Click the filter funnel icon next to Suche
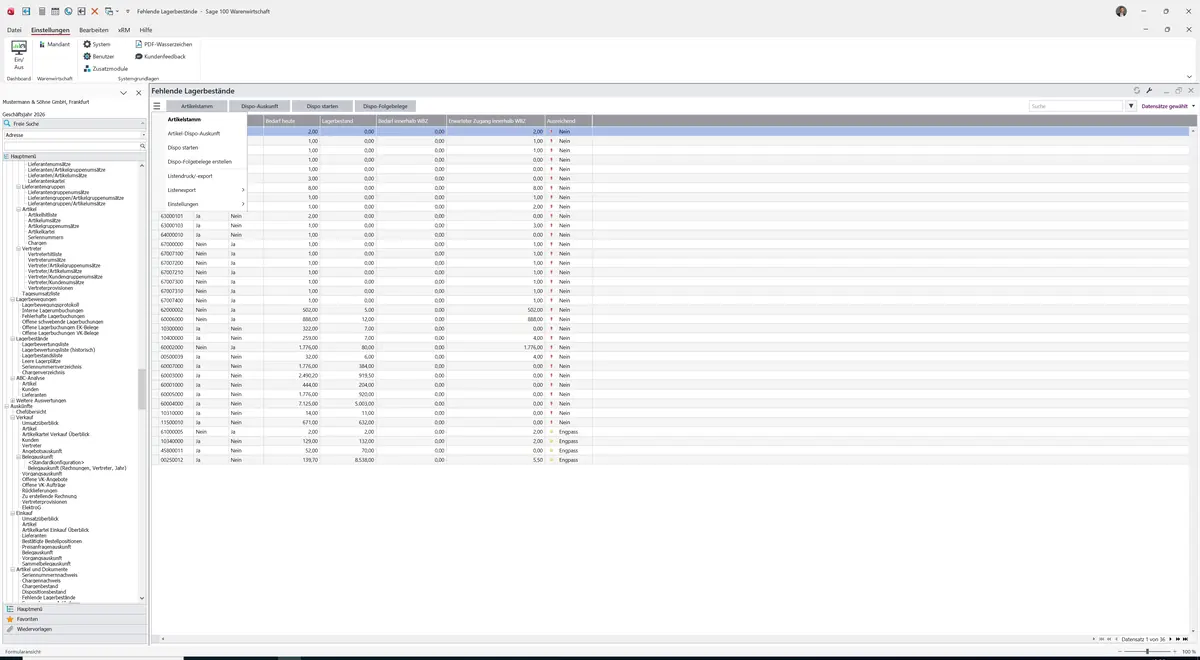Image resolution: width=1200 pixels, height=660 pixels. click(x=1131, y=106)
